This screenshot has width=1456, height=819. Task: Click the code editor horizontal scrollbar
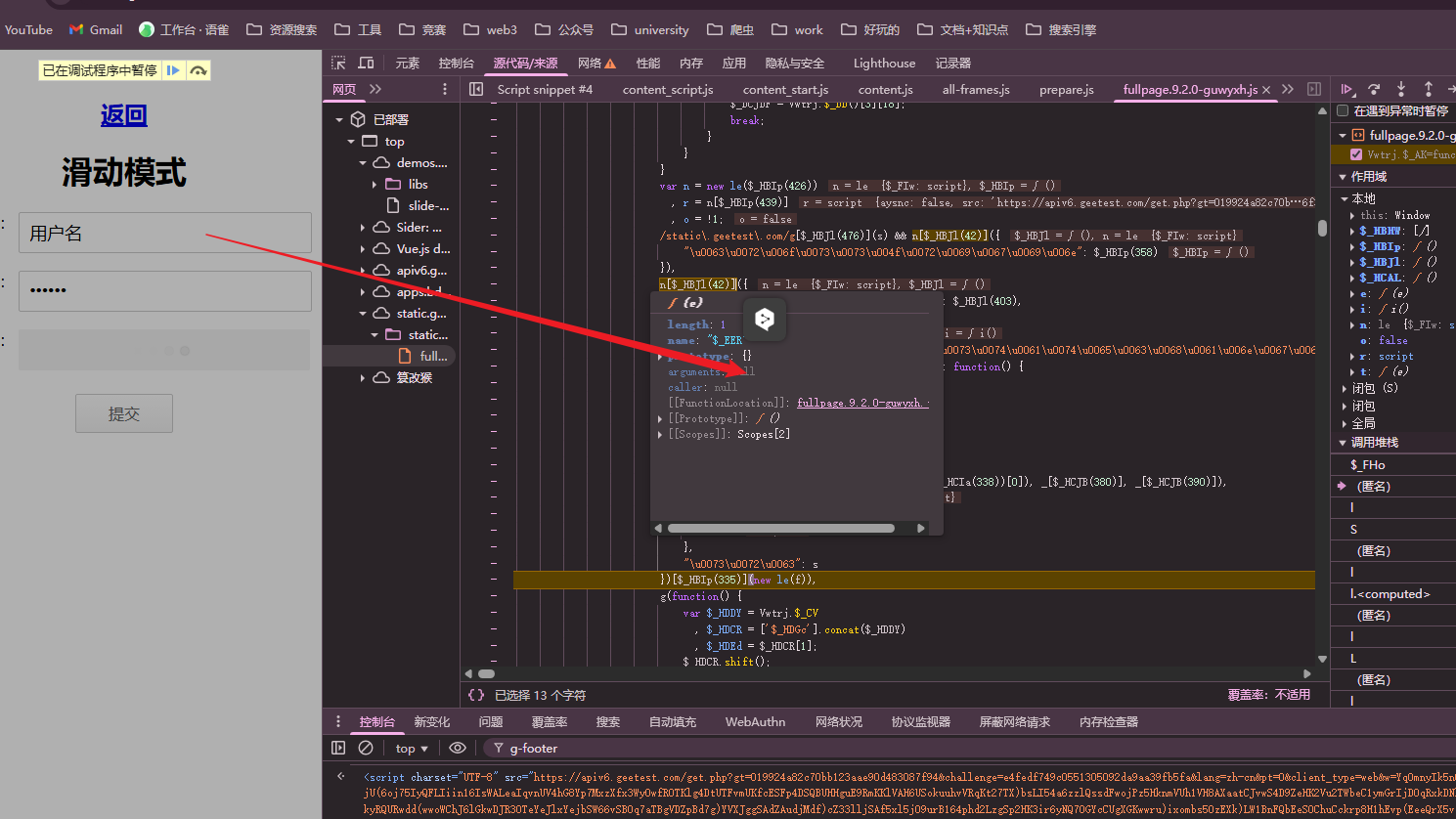click(x=486, y=673)
